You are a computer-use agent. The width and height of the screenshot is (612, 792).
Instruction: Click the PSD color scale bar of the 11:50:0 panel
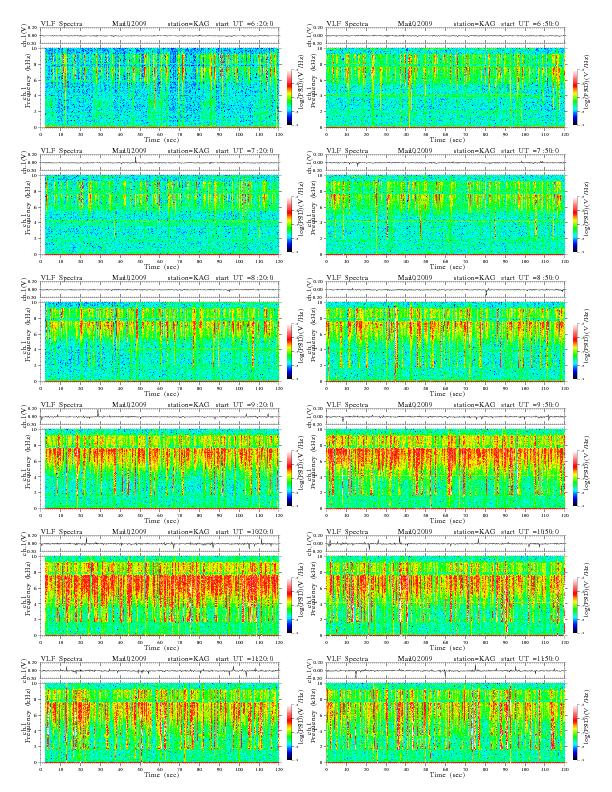coord(576,733)
